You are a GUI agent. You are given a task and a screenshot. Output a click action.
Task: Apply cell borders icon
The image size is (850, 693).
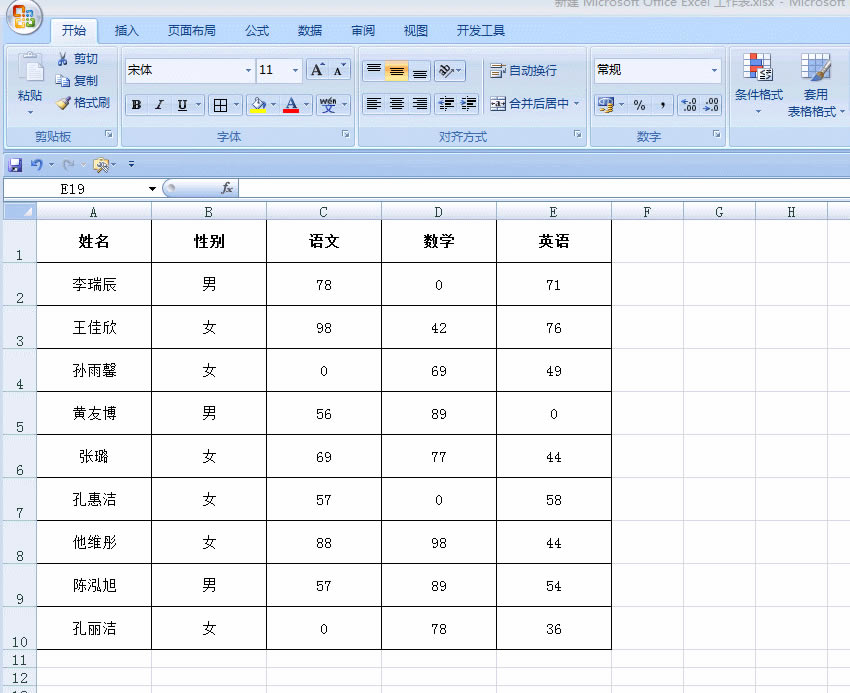click(x=220, y=105)
